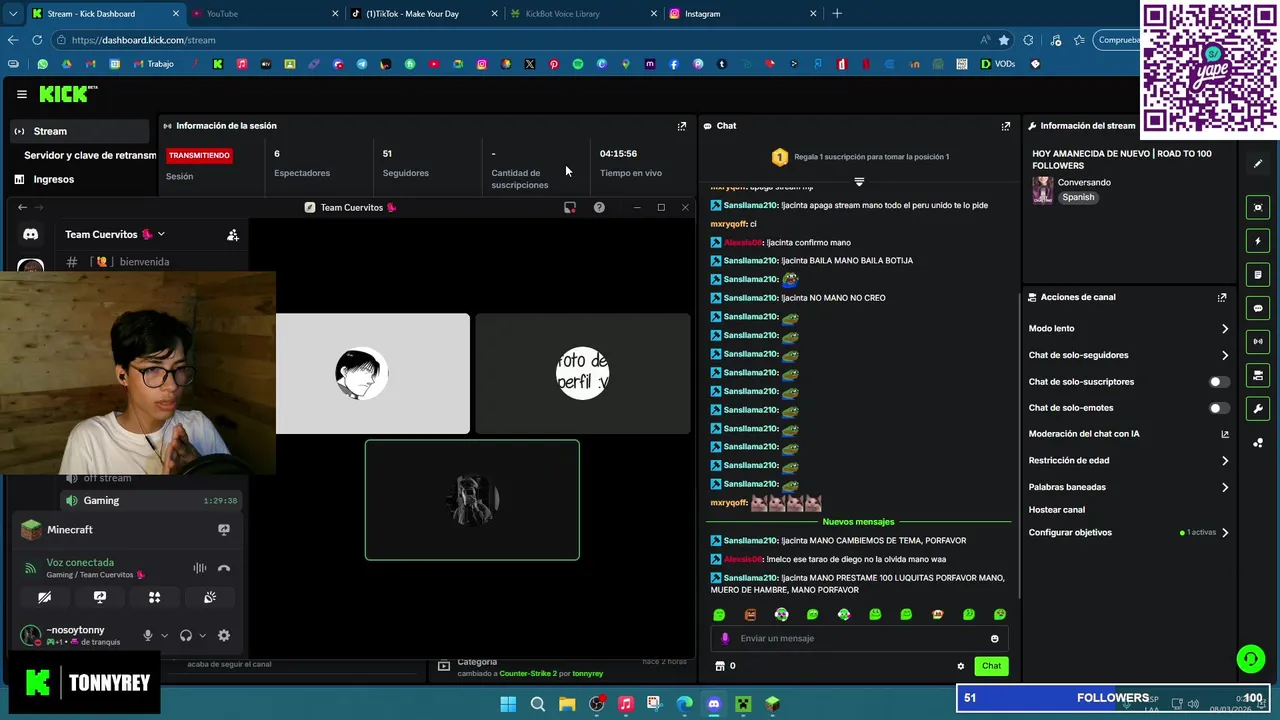1280x720 pixels.
Task: Open the Trabajo bookmarks folder
Action: click(x=154, y=64)
